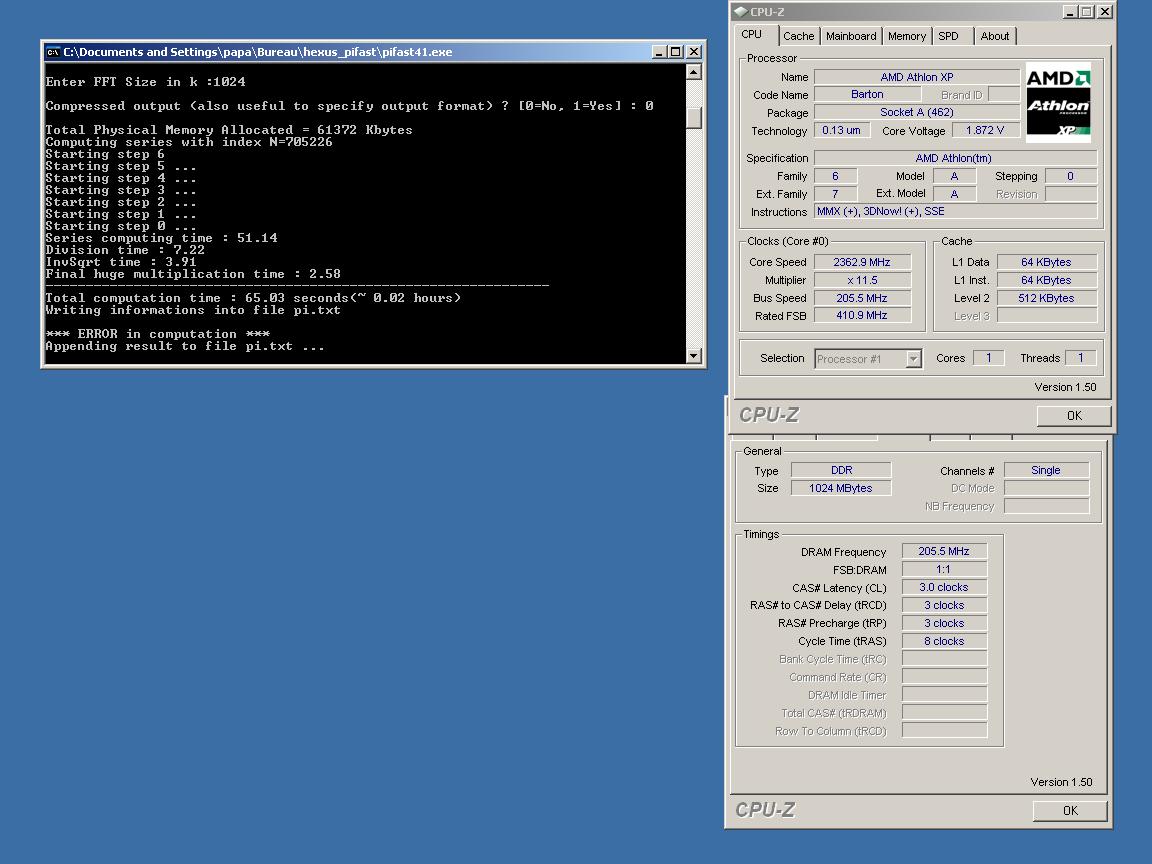Click the 'MMX (+), 3DNow! (+), SSE' instructions field
The height and width of the screenshot is (864, 1152).
tap(955, 212)
